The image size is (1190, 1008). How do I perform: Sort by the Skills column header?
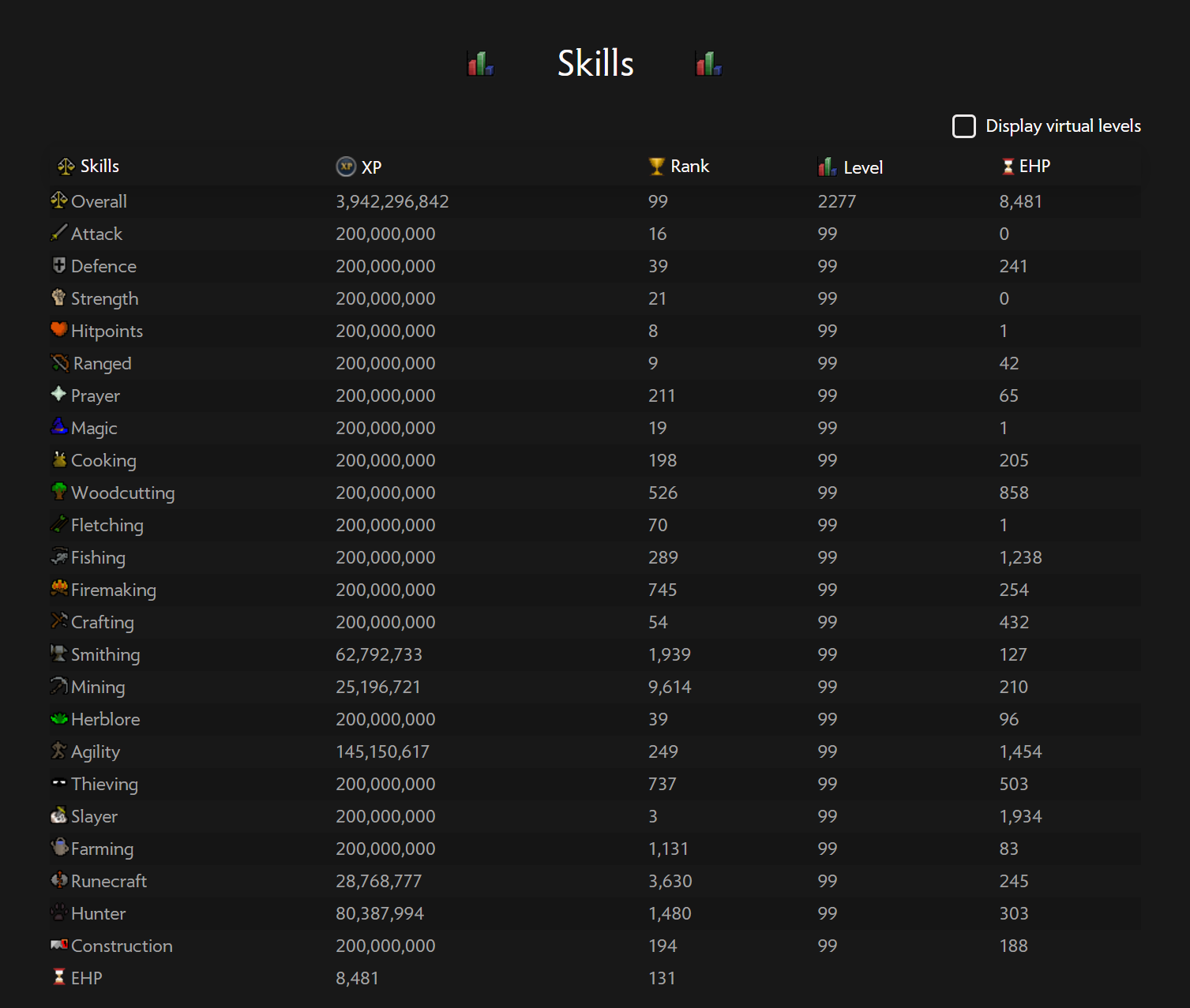pyautogui.click(x=99, y=167)
